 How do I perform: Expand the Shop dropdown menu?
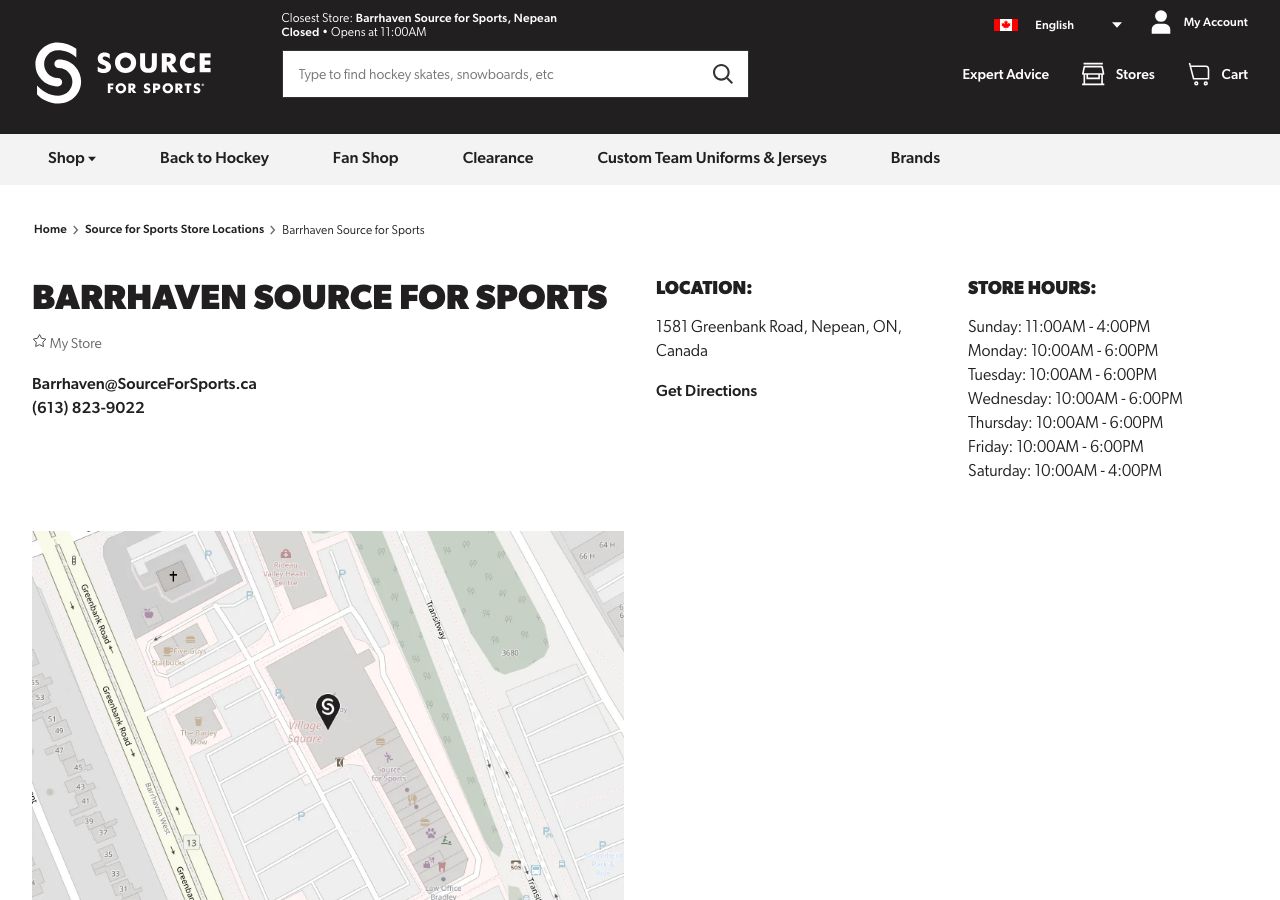72,158
